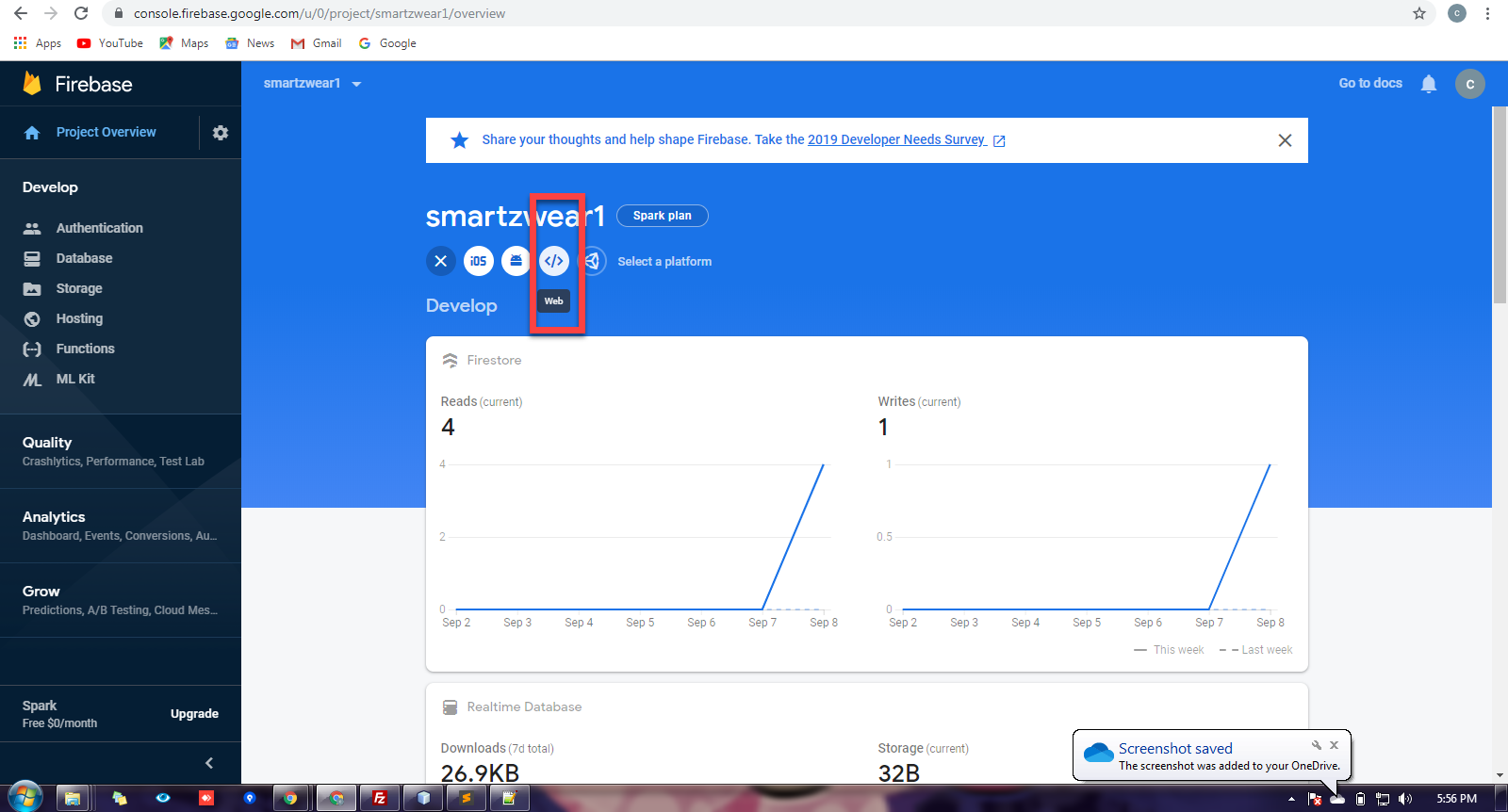Open the Gmail bookmark
The image size is (1508, 812).
point(316,43)
